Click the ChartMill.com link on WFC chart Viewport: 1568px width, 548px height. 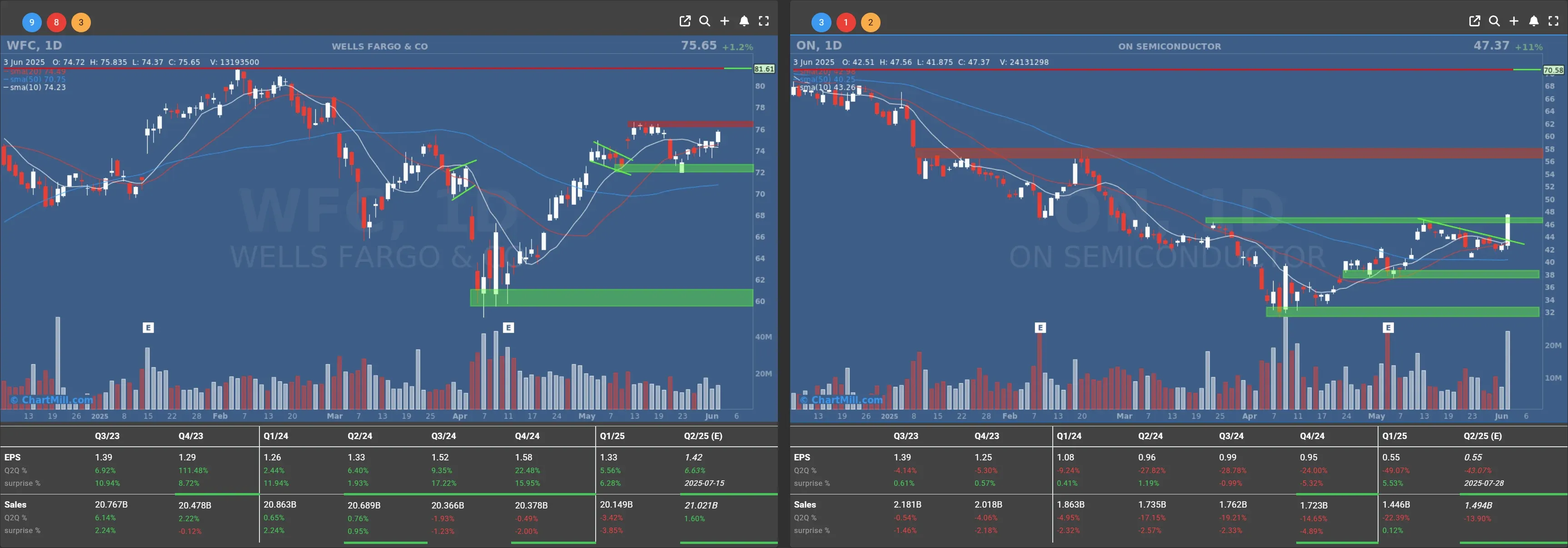tap(52, 400)
